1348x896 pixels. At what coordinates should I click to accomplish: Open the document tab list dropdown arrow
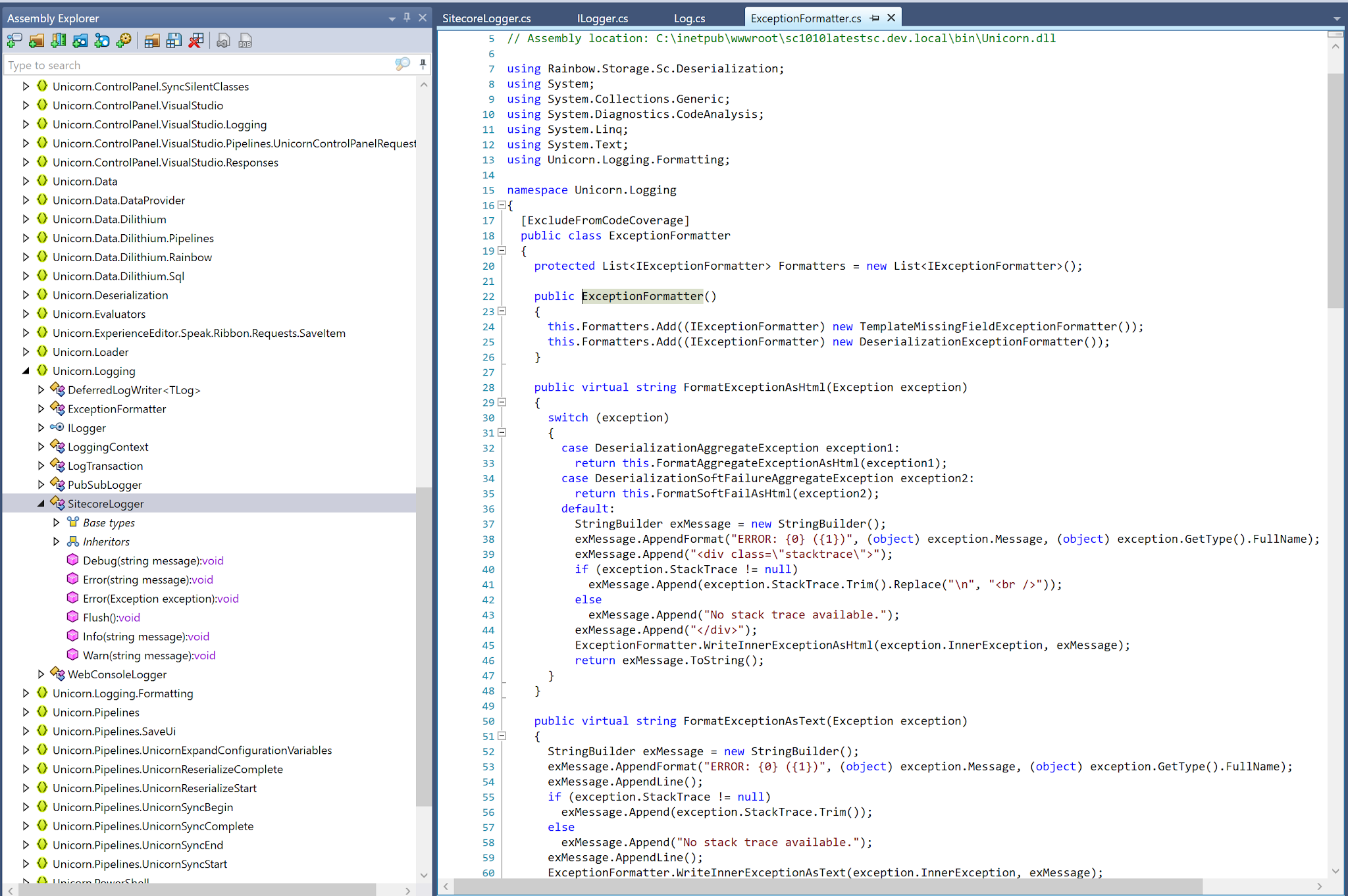(x=1337, y=18)
